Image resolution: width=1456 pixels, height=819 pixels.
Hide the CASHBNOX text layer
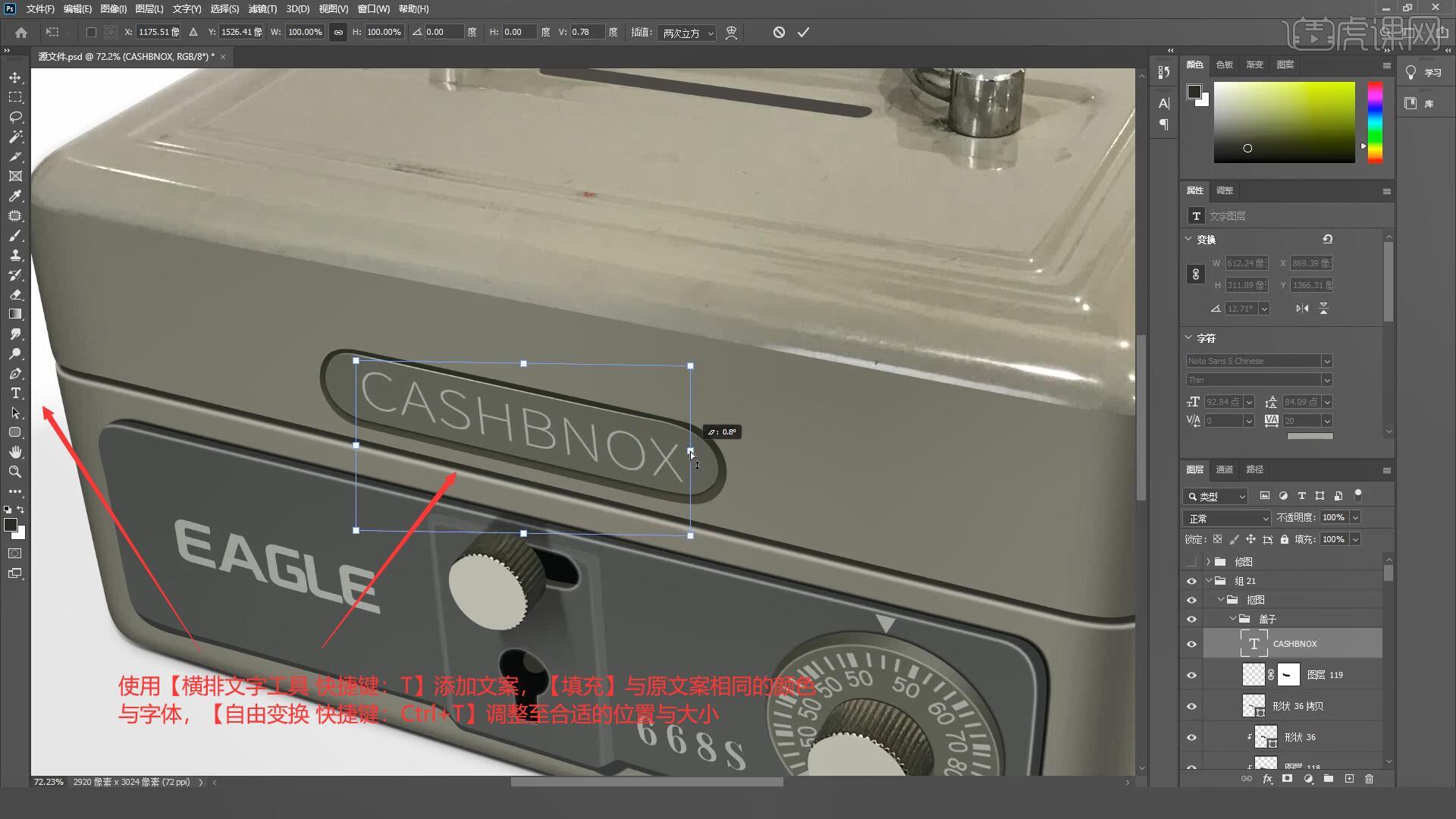[1191, 644]
